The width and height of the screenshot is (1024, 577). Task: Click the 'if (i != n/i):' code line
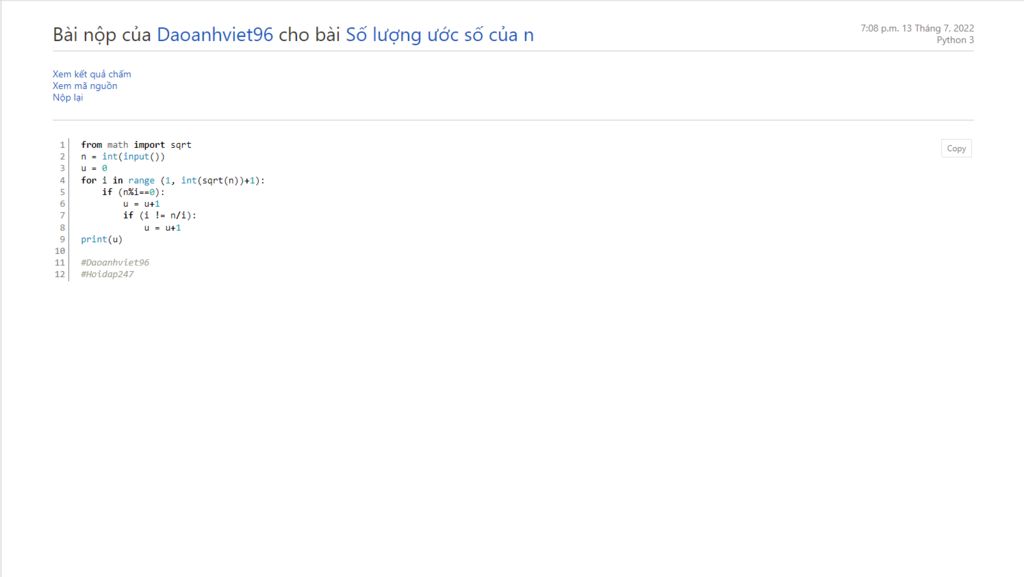(x=159, y=215)
